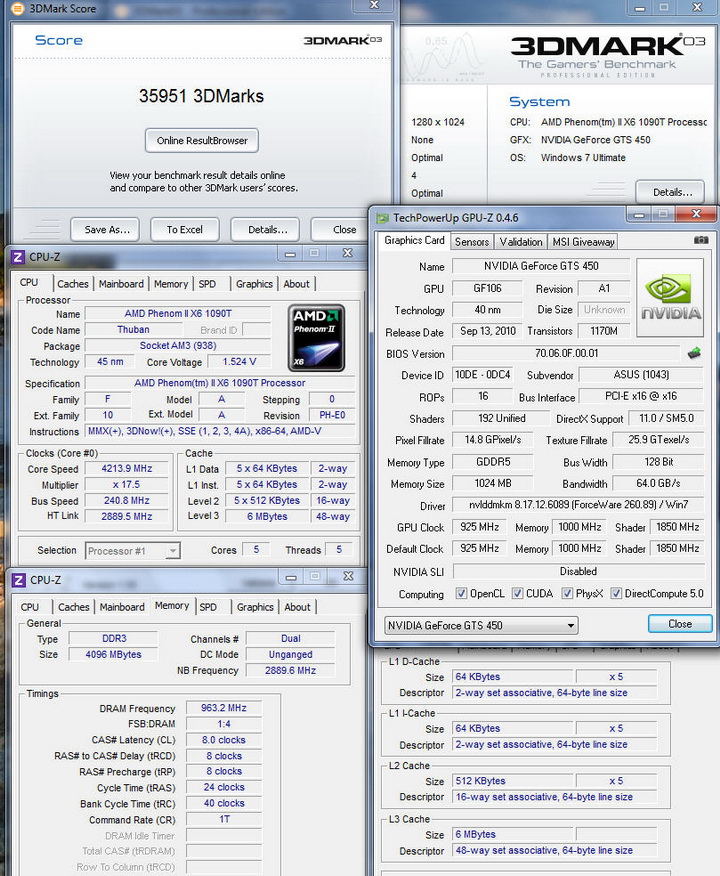Switch to the Sensors tab in GPU-Z
The image size is (720, 876).
pos(471,242)
